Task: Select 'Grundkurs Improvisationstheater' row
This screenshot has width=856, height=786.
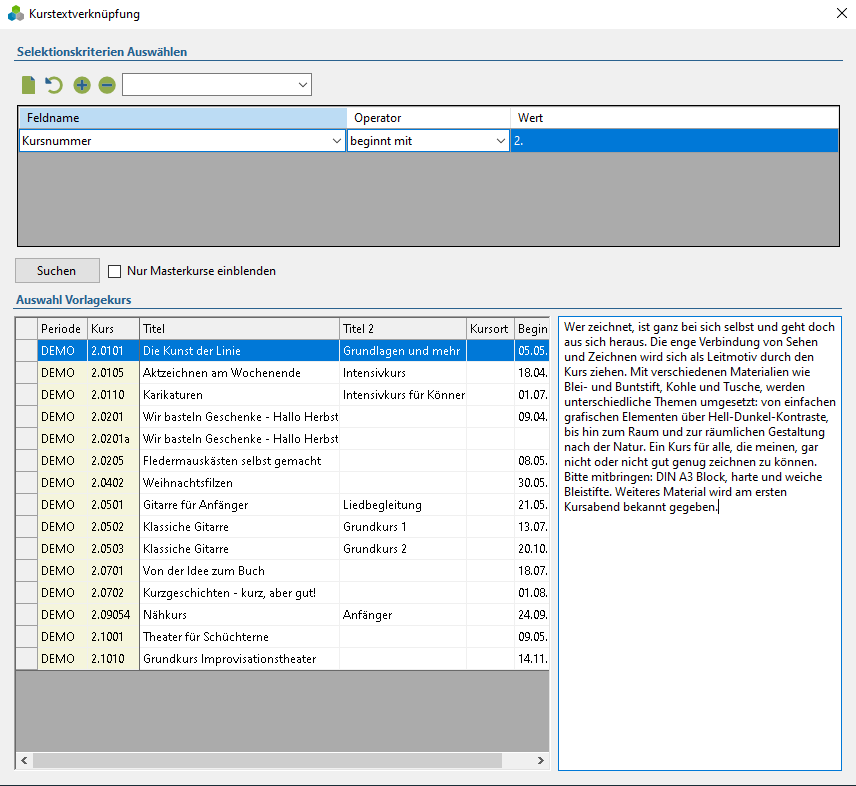Action: pyautogui.click(x=282, y=659)
